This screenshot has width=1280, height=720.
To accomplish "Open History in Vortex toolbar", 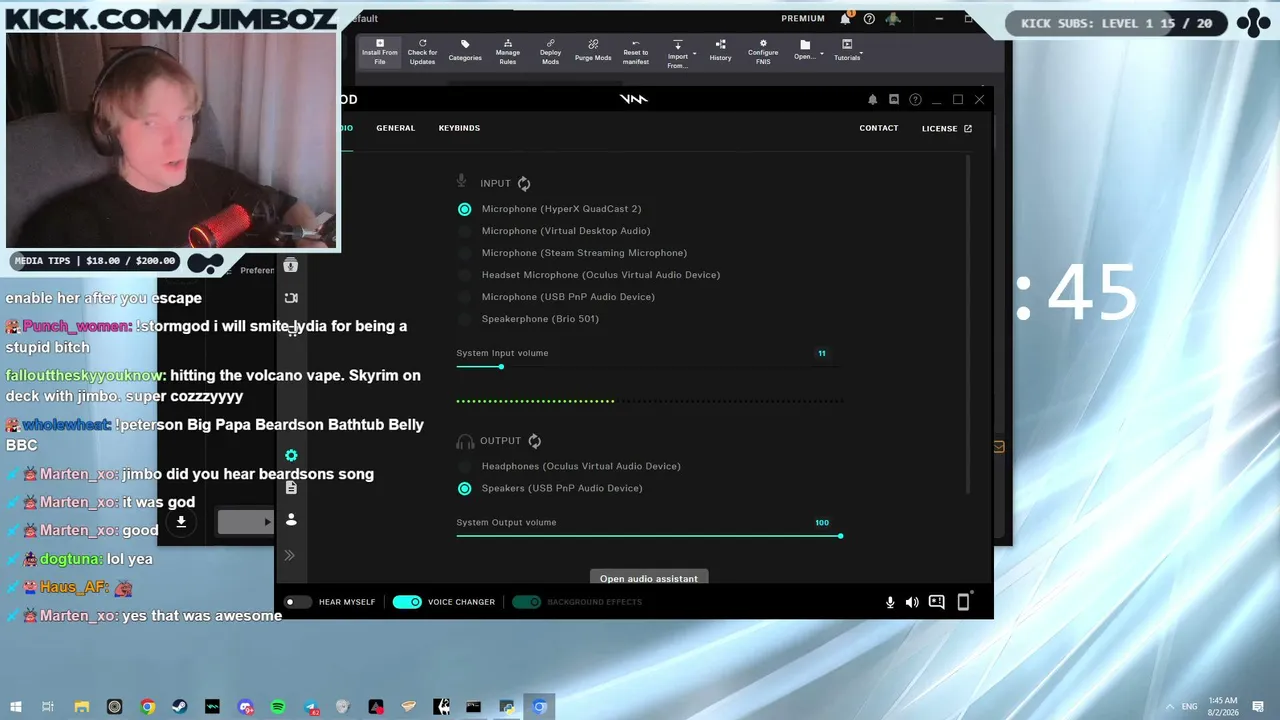I will tap(720, 52).
